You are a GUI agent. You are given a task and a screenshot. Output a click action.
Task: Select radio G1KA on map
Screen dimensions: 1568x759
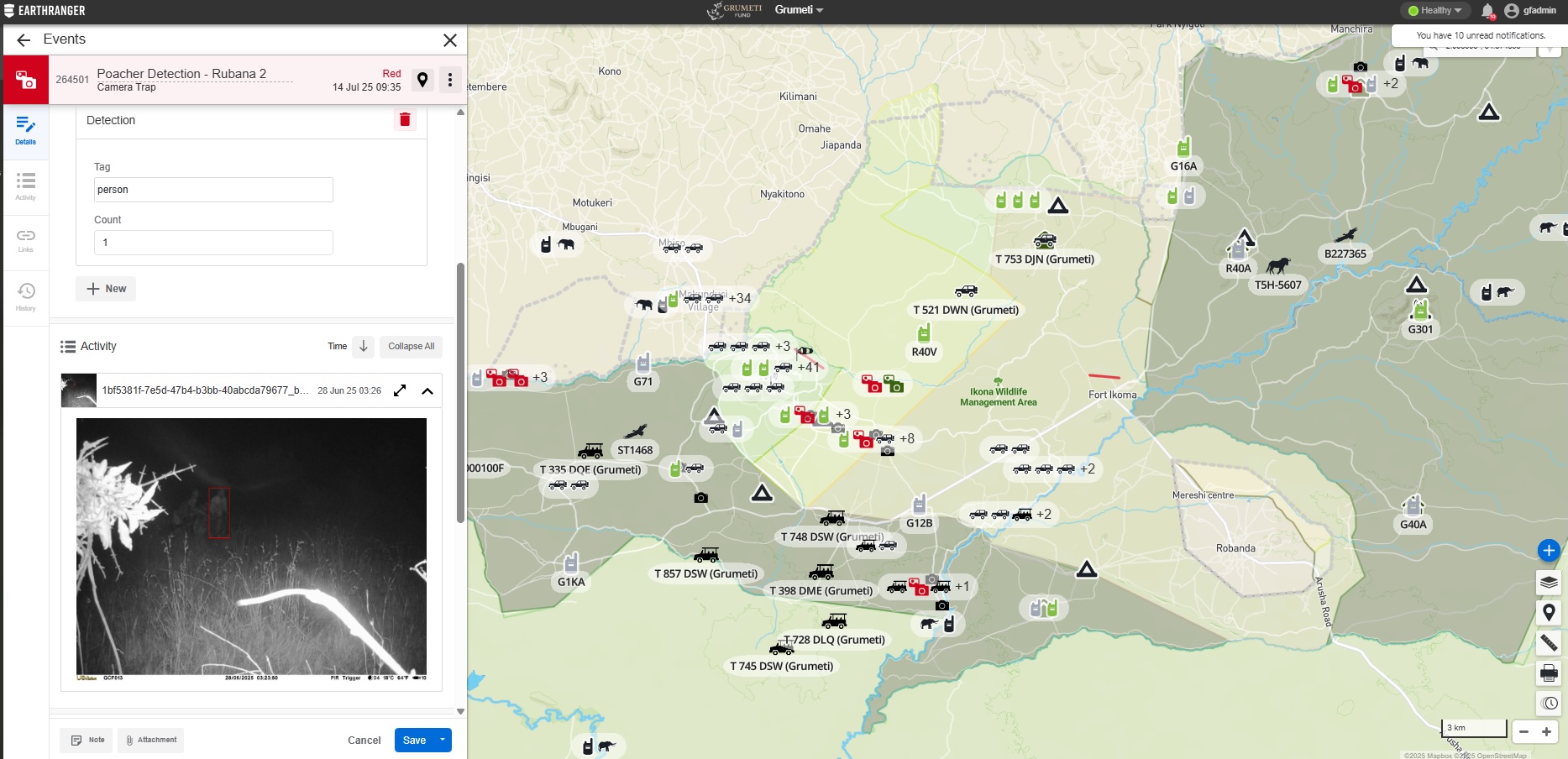[571, 563]
